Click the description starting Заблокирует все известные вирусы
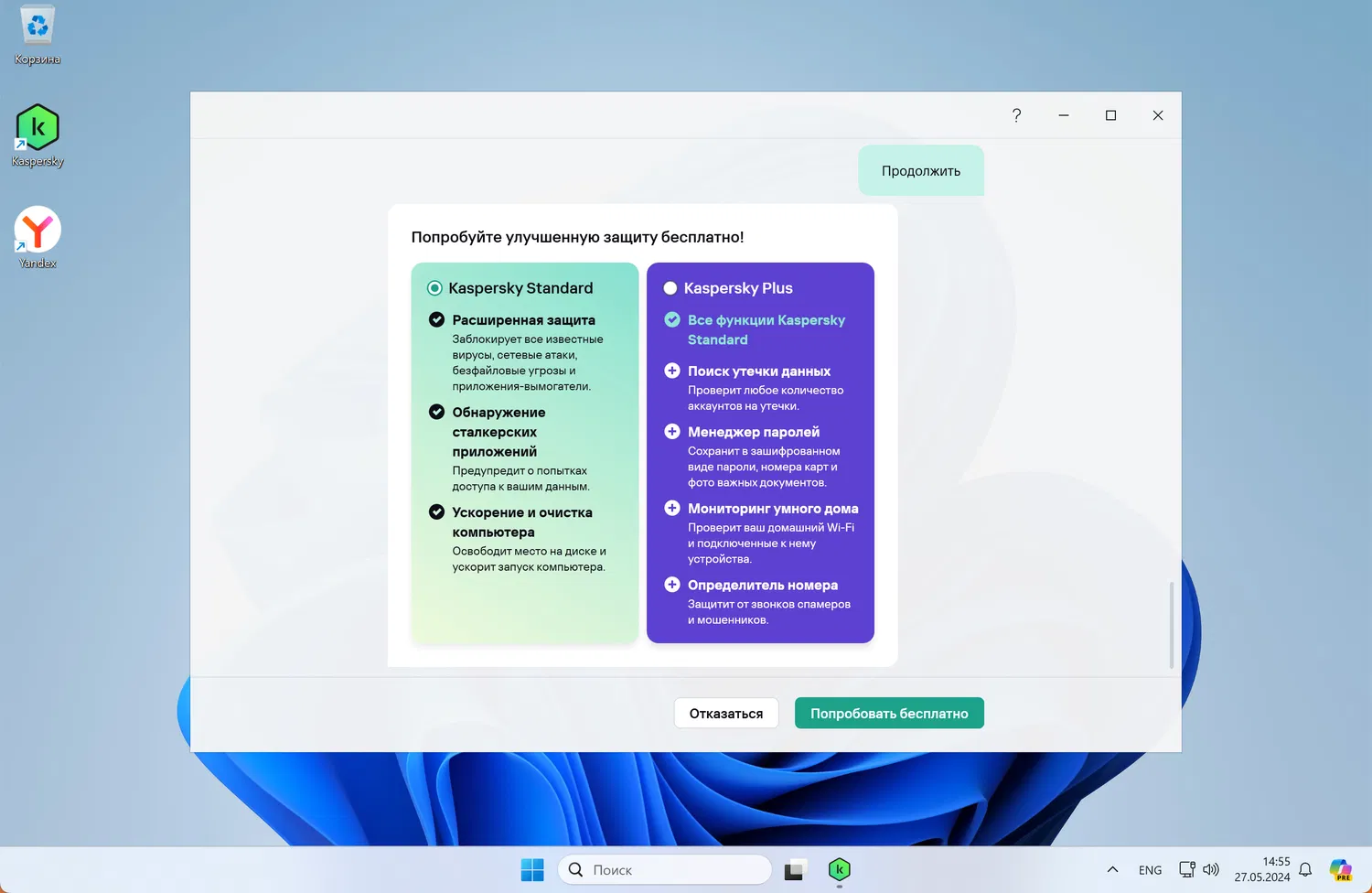Viewport: 1372px width, 893px height. (x=528, y=362)
